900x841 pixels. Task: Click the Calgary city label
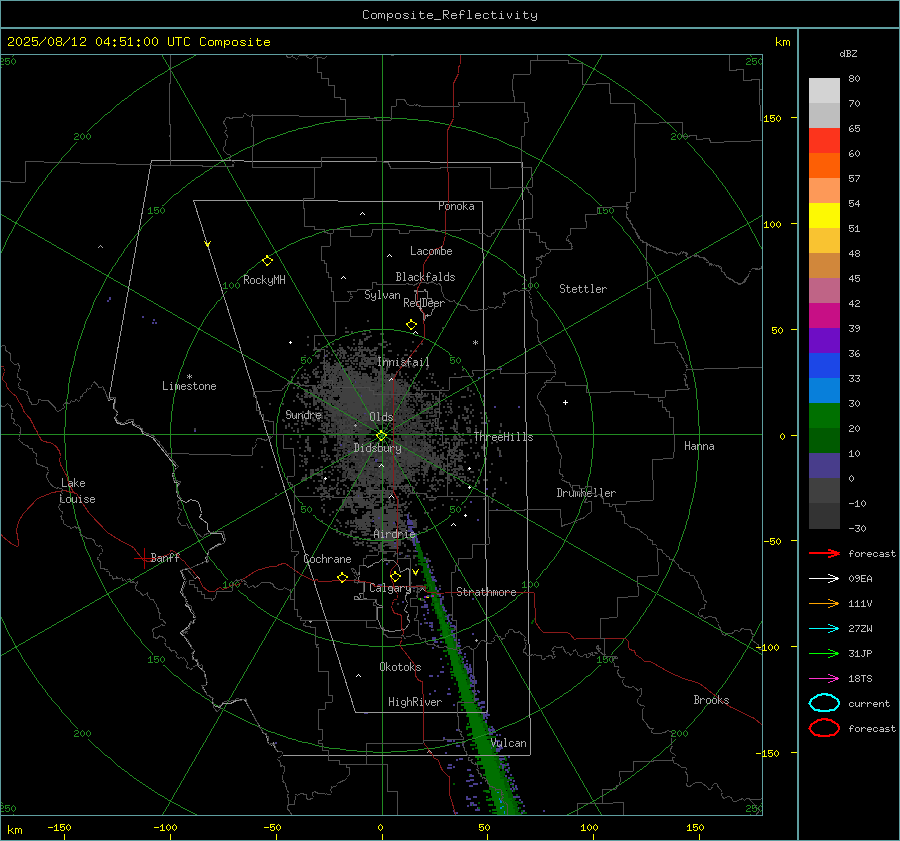[x=390, y=588]
